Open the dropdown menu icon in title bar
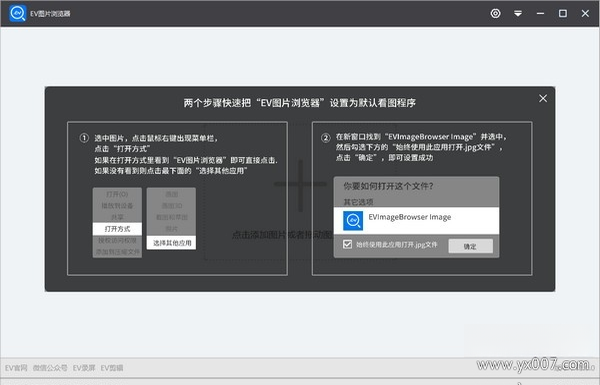The height and width of the screenshot is (385, 600). point(518,13)
